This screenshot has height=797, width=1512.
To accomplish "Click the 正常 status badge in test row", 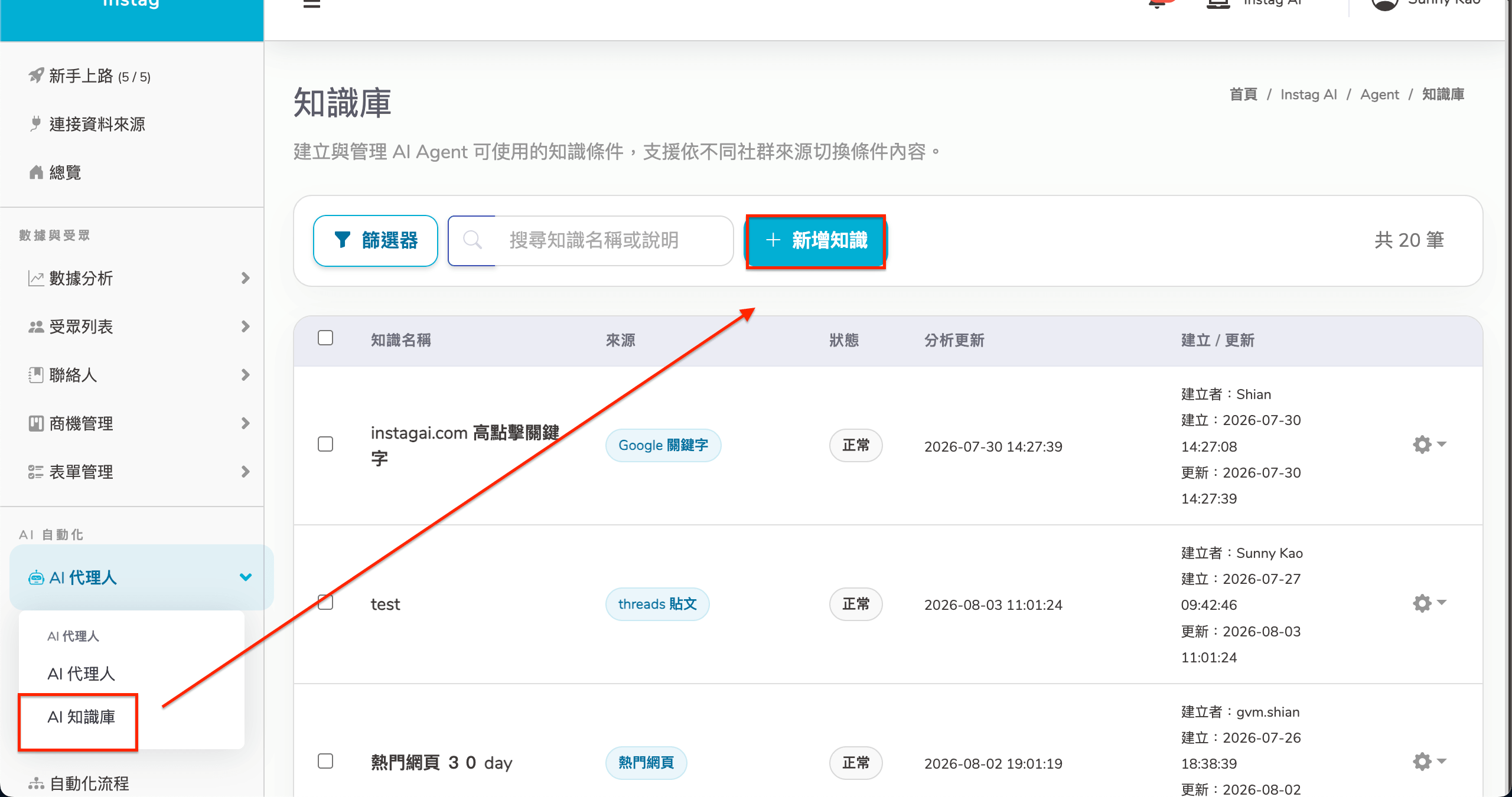I will pyautogui.click(x=856, y=604).
